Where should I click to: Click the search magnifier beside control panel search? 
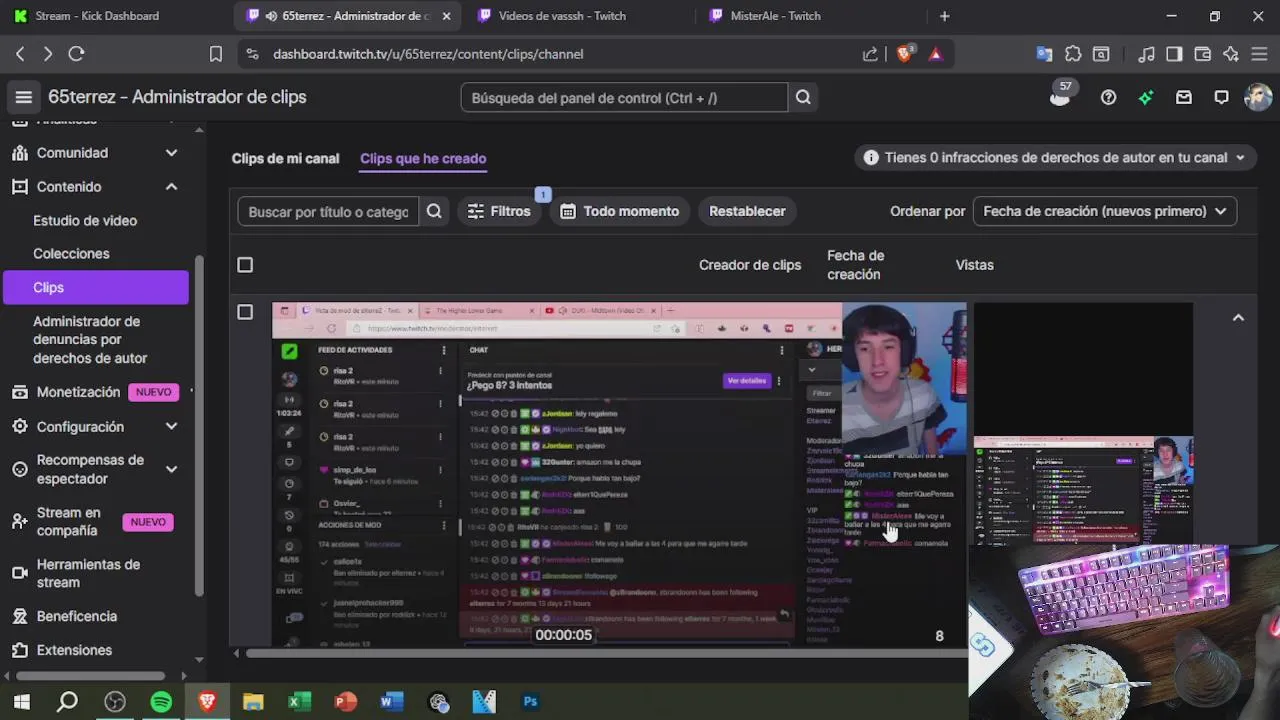[x=803, y=98]
